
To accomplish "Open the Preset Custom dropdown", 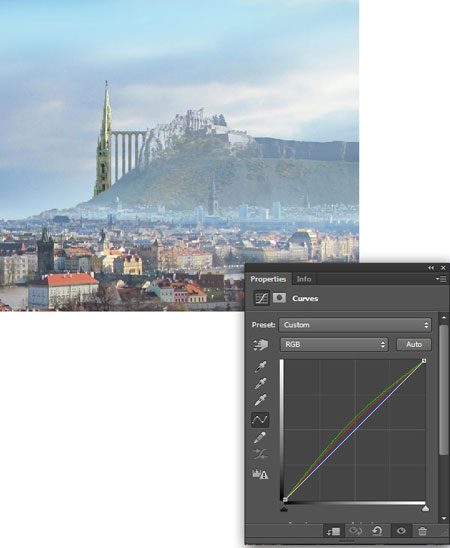I will tap(355, 325).
